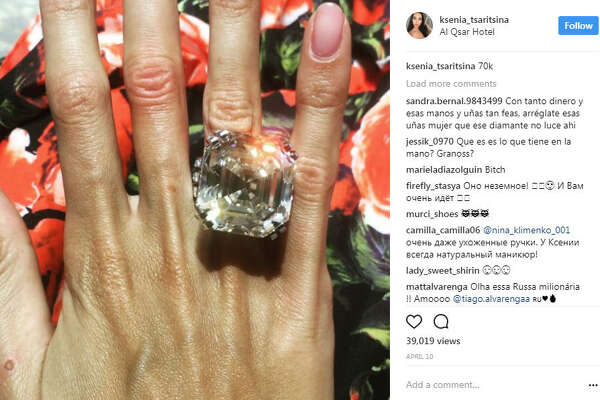This screenshot has height=400, width=600.
Task: Open comment bubble icon
Action: (x=440, y=322)
